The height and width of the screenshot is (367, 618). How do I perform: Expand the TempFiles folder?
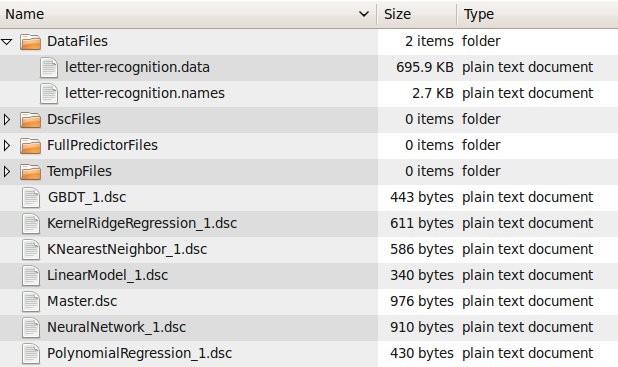(x=7, y=171)
